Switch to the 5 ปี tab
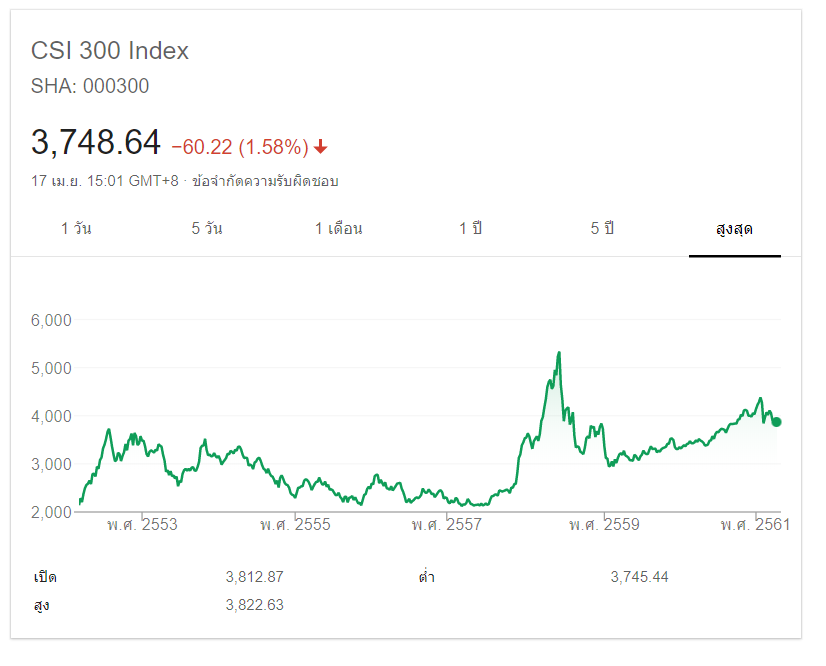Image resolution: width=826 pixels, height=666 pixels. pos(602,229)
